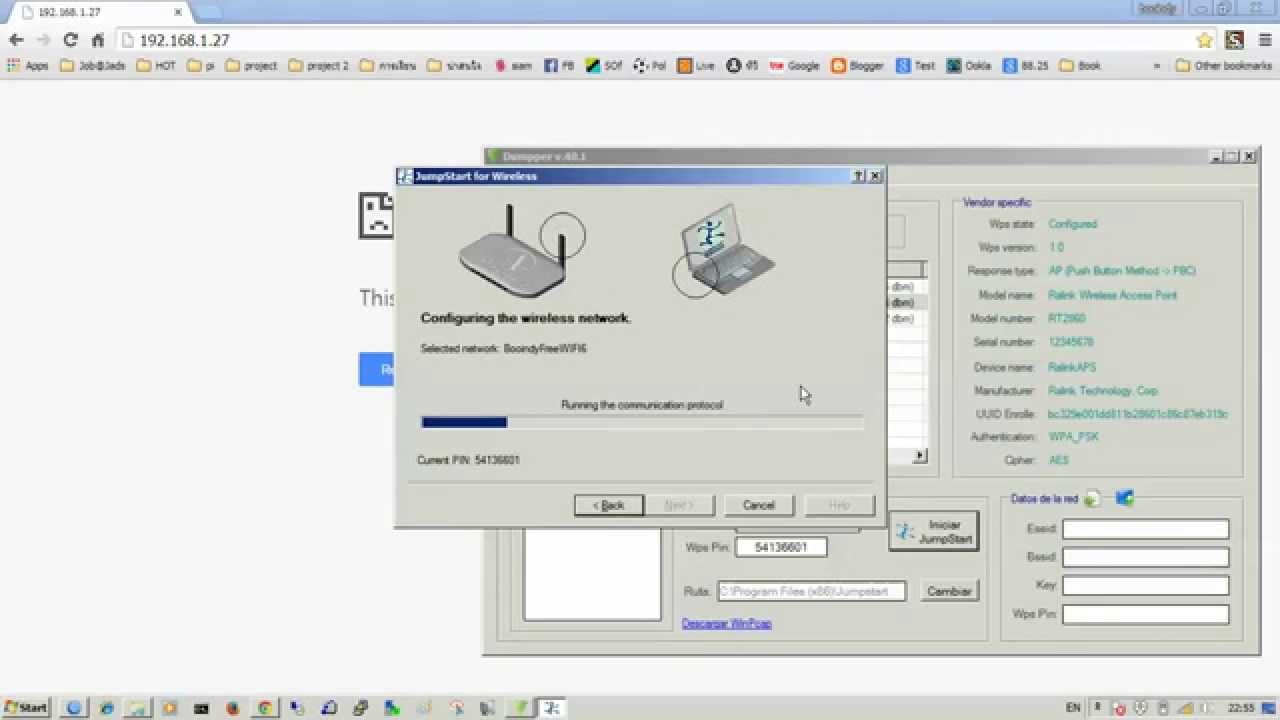Click the Wps Pin box showing 54136601

coord(781,548)
